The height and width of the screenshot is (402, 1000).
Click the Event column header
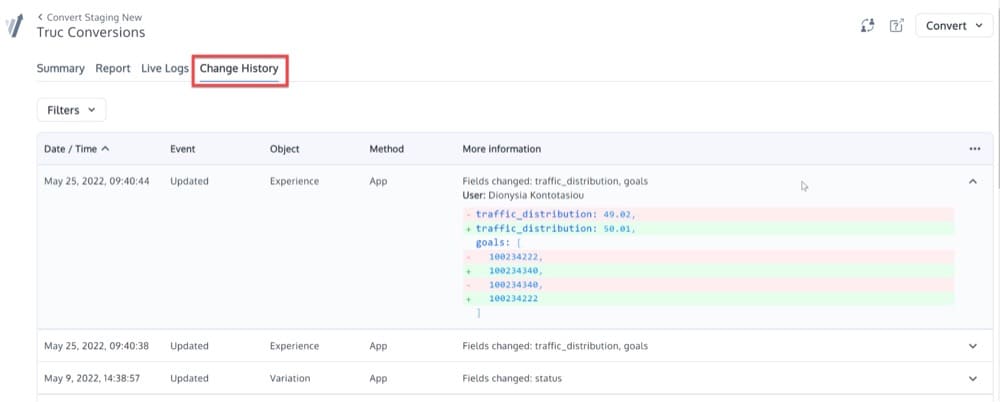[x=182, y=149]
